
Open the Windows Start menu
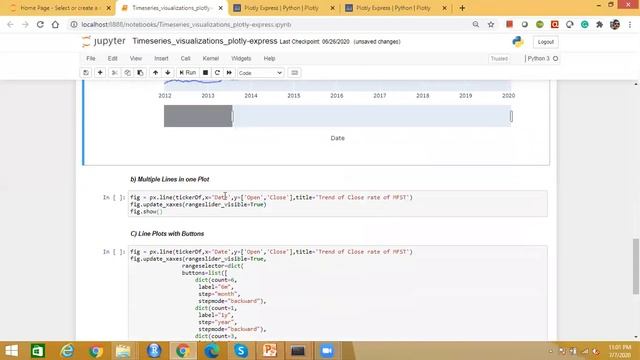click(11, 351)
